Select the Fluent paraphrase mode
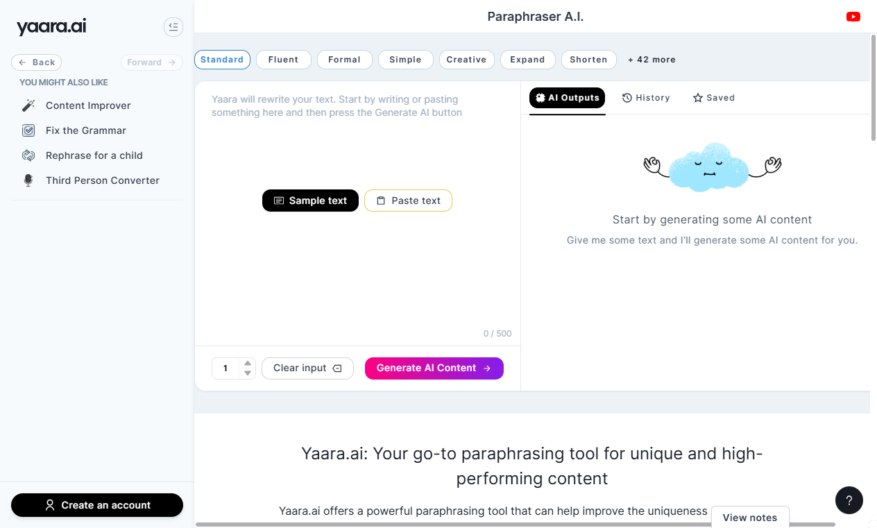 tap(283, 60)
